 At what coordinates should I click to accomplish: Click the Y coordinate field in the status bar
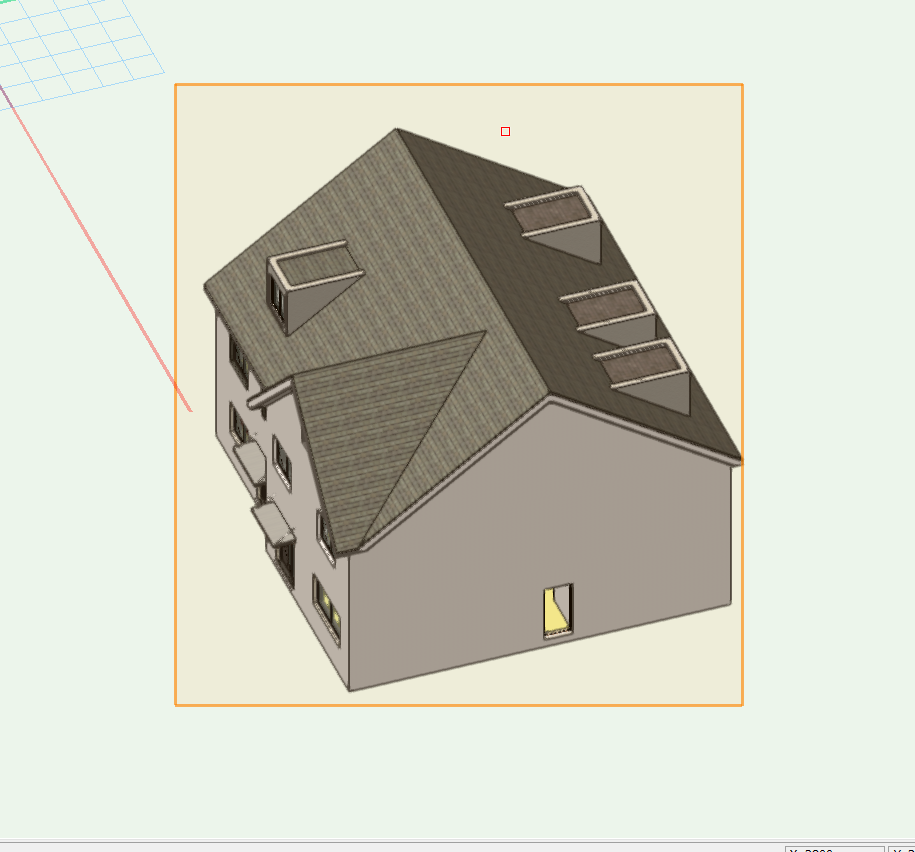(x=901, y=848)
